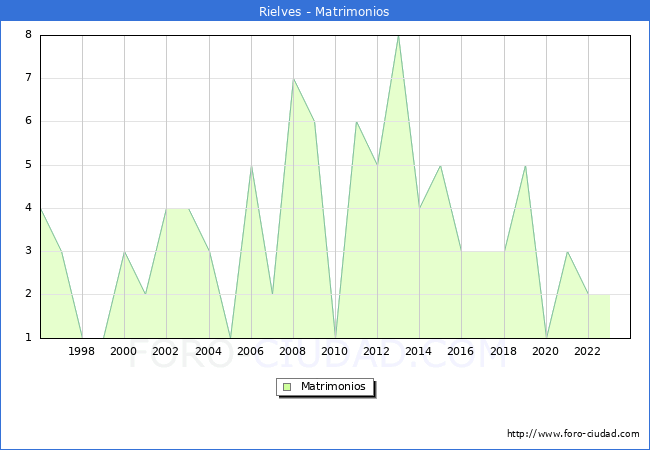
Task: Click the highest peak at value 8
Action: tap(398, 36)
